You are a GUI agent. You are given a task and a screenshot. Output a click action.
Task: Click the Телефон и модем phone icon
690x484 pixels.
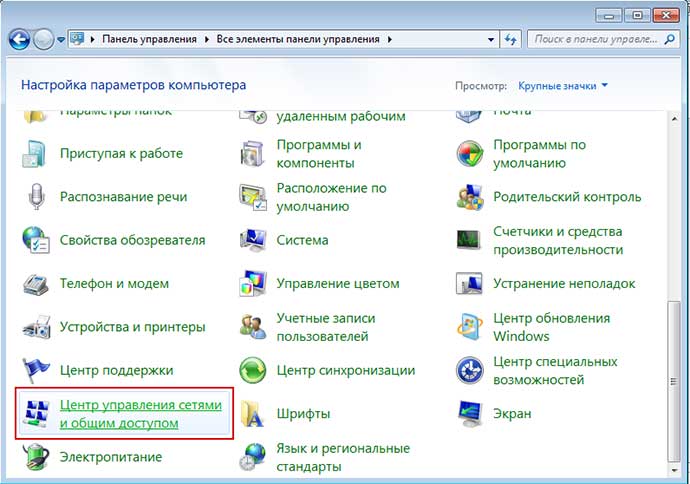(x=36, y=283)
